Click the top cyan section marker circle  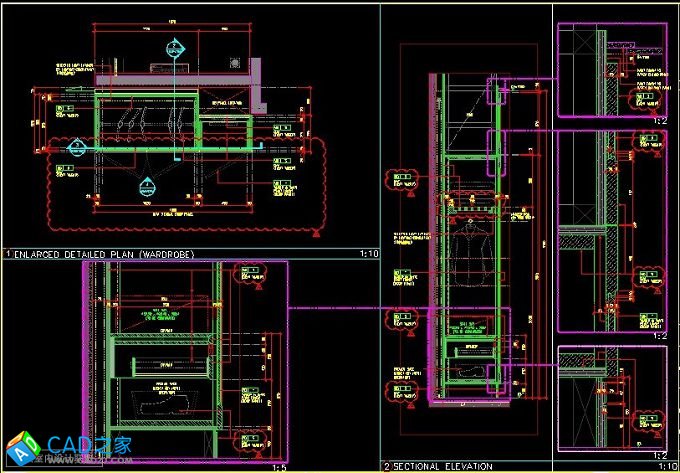coord(174,47)
